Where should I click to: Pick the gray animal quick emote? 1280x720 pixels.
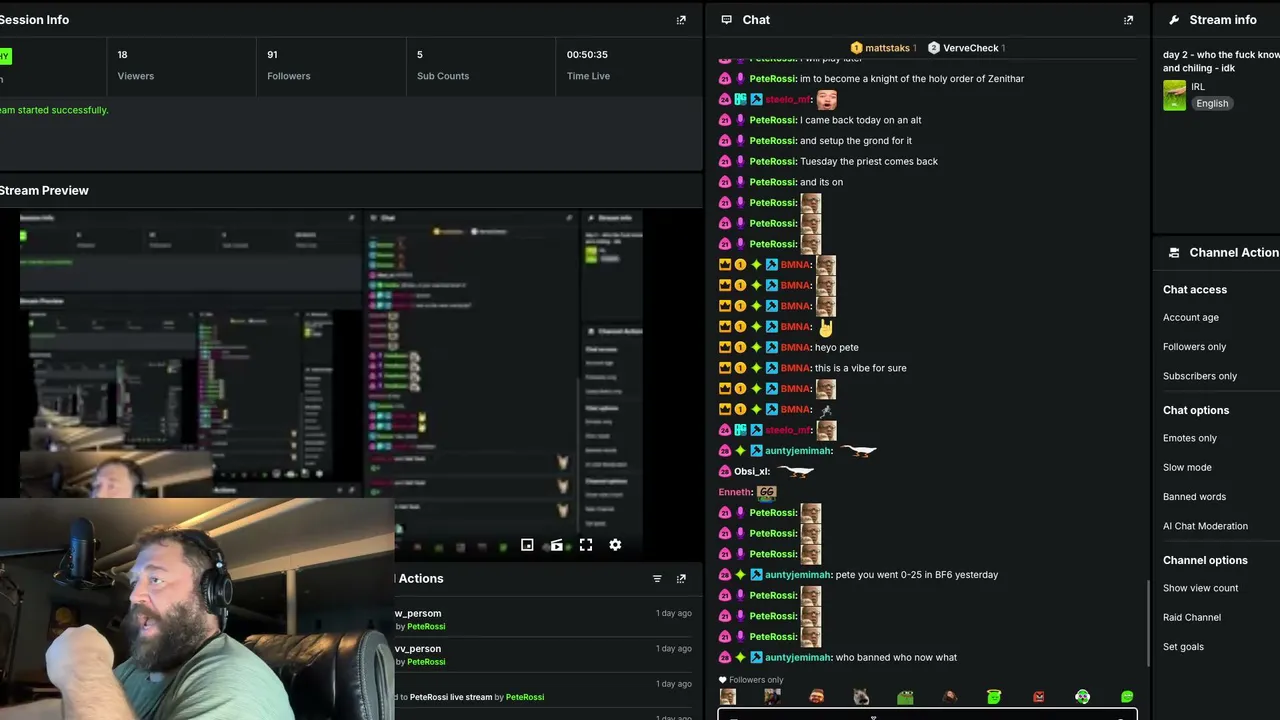861,697
